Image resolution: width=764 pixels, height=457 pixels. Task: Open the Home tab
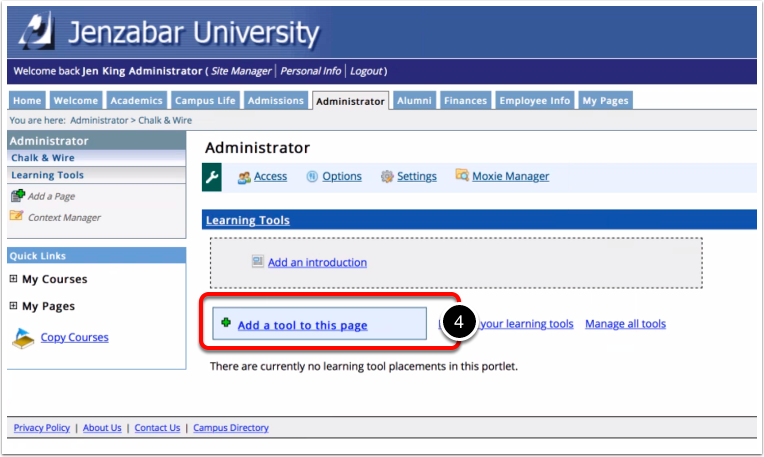click(x=27, y=100)
